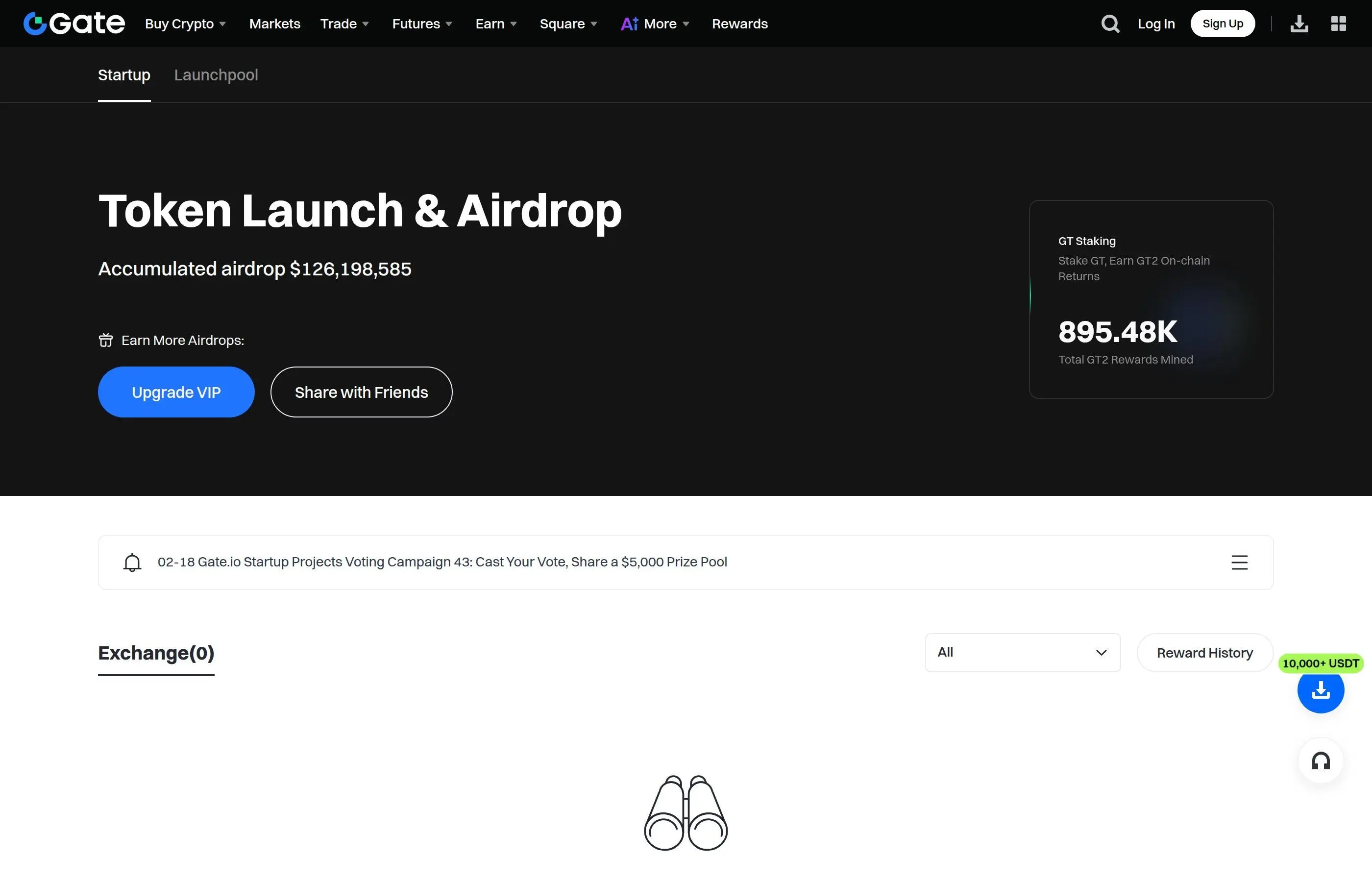Select the Exchange(0) tab
The image size is (1372, 882).
(156, 653)
